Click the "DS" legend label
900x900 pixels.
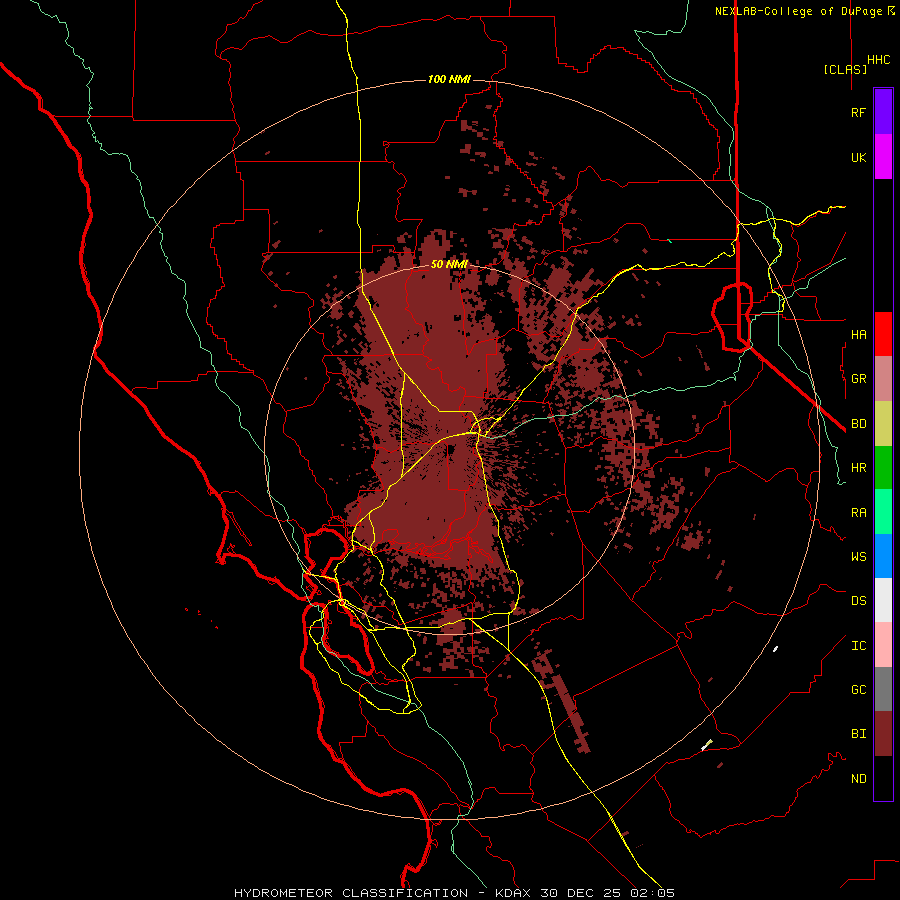(x=858, y=601)
